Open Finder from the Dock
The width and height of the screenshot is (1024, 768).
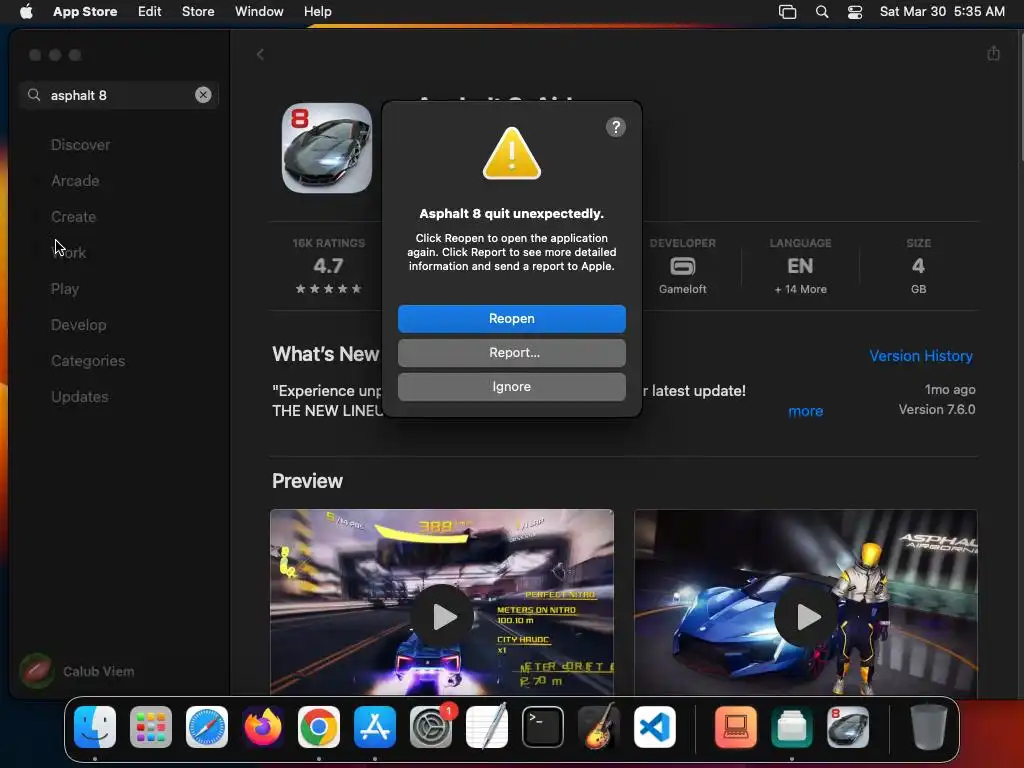95,727
